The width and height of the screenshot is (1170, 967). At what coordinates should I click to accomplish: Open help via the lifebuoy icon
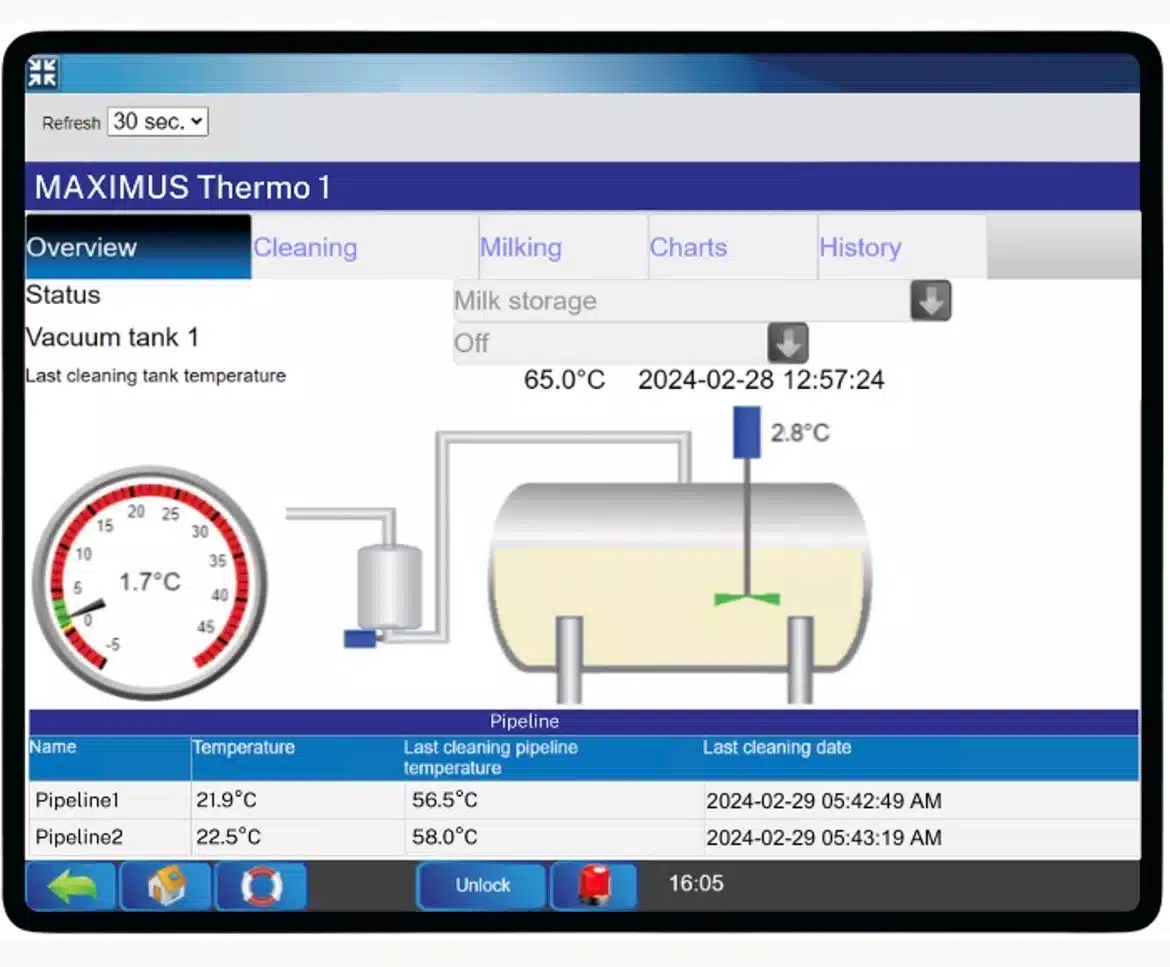259,884
